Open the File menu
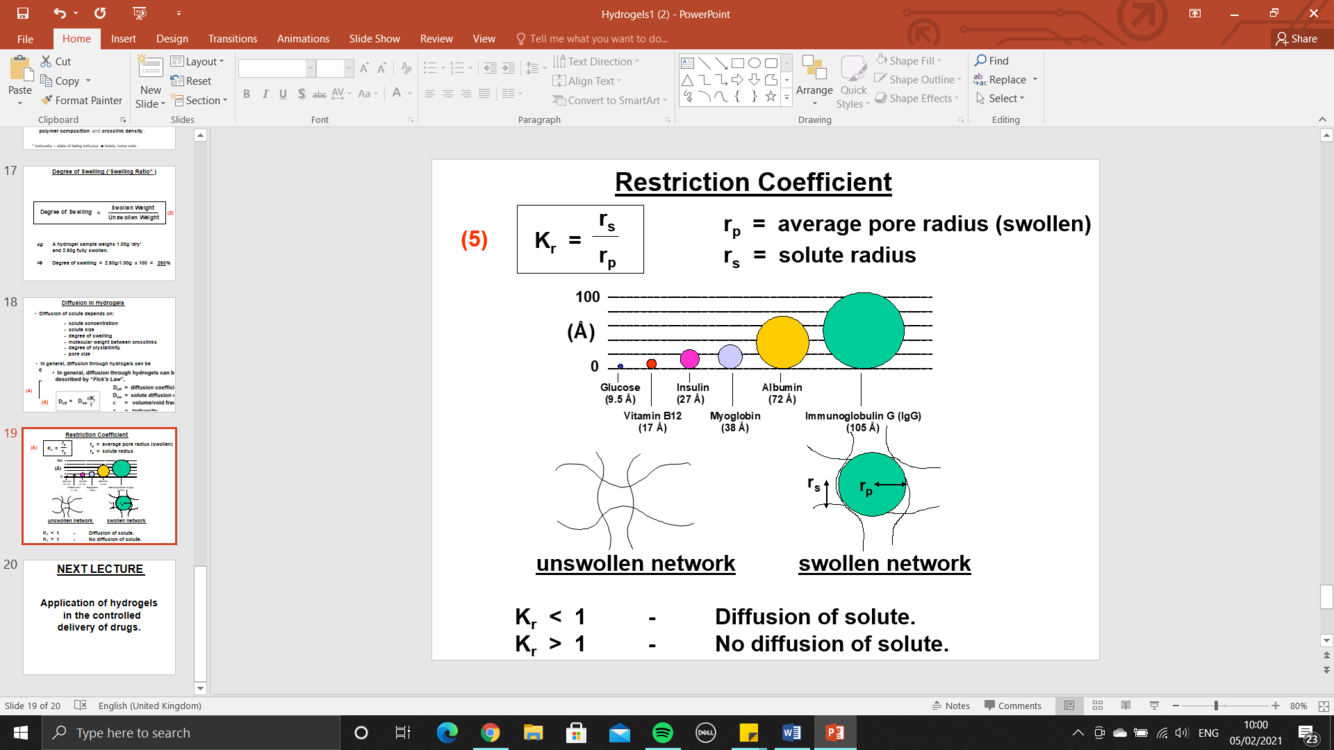This screenshot has height=750, width=1334. [x=25, y=38]
